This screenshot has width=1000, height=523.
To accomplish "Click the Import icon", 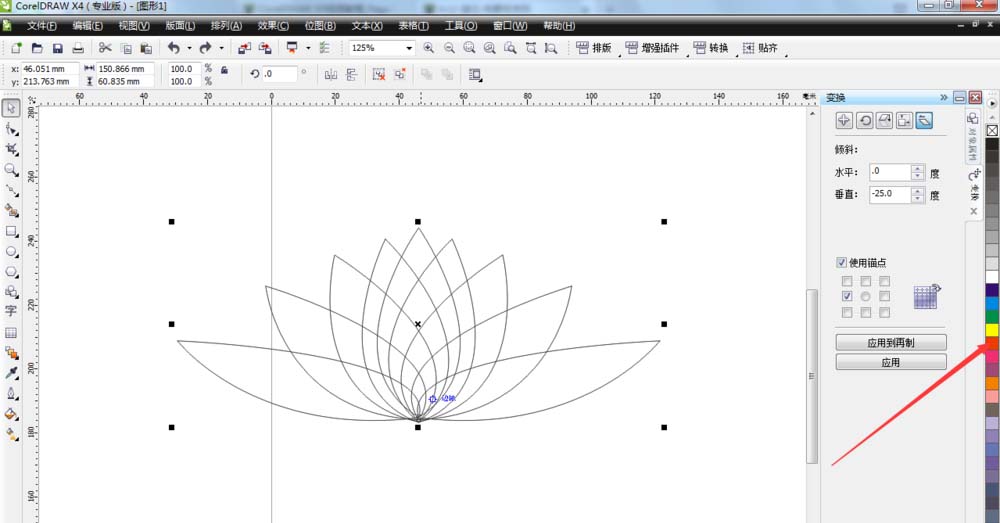I will pos(244,48).
